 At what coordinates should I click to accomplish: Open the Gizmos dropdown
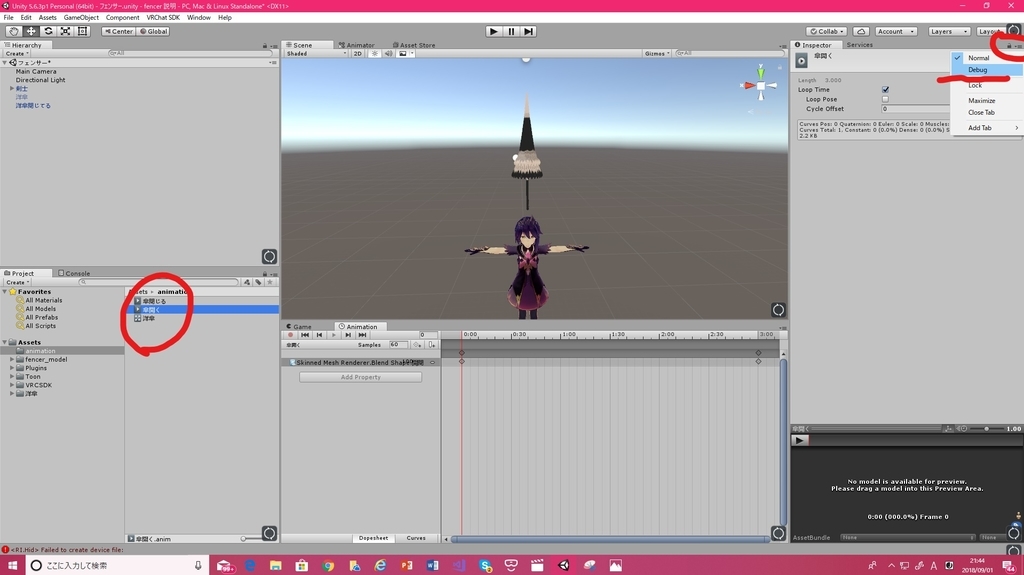point(657,54)
